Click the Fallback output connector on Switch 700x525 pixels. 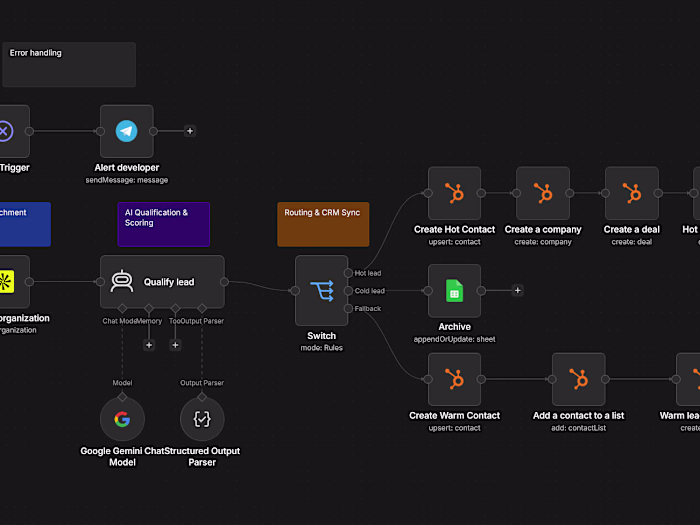pos(348,308)
